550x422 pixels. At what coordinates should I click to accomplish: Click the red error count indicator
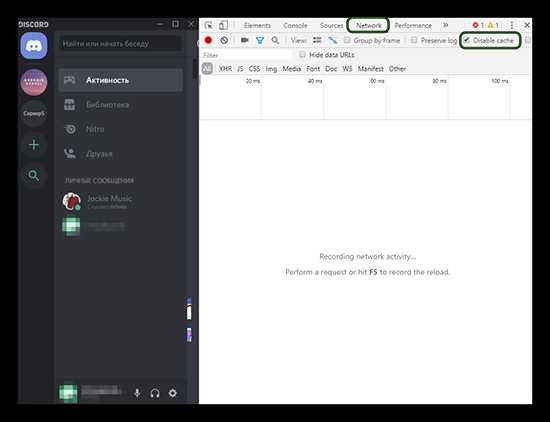(478, 25)
